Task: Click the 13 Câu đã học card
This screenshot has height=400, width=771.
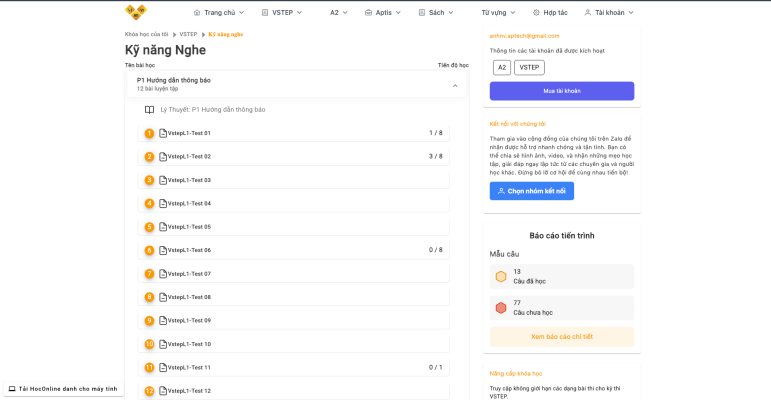Action: 562,277
